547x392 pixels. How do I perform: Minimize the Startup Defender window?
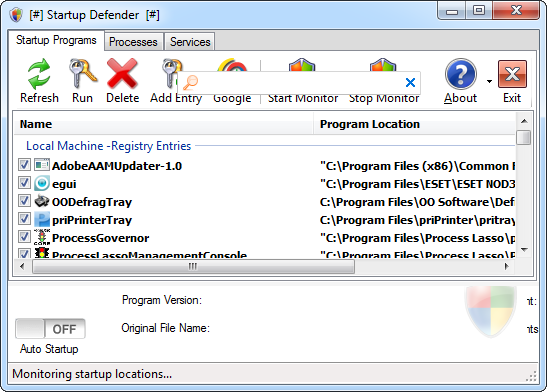pos(452,12)
